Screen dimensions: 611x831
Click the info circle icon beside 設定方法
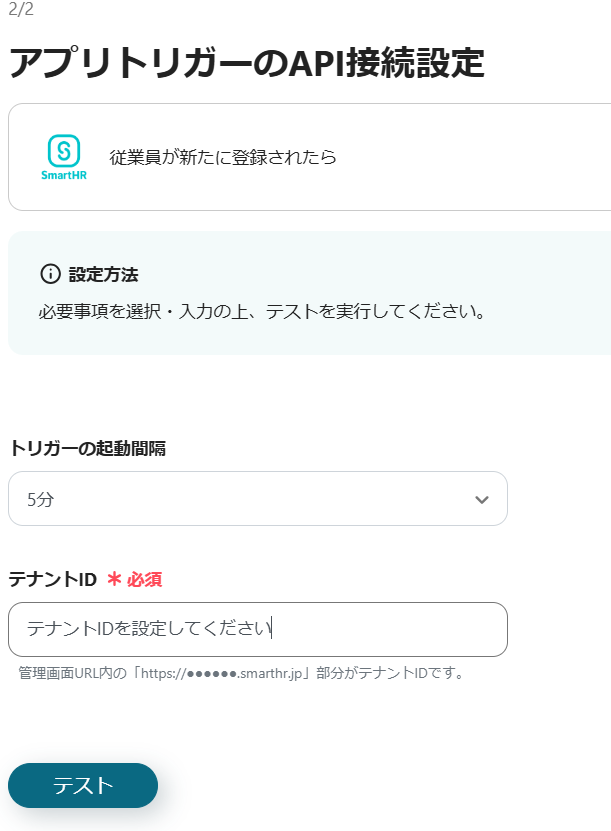point(50,274)
